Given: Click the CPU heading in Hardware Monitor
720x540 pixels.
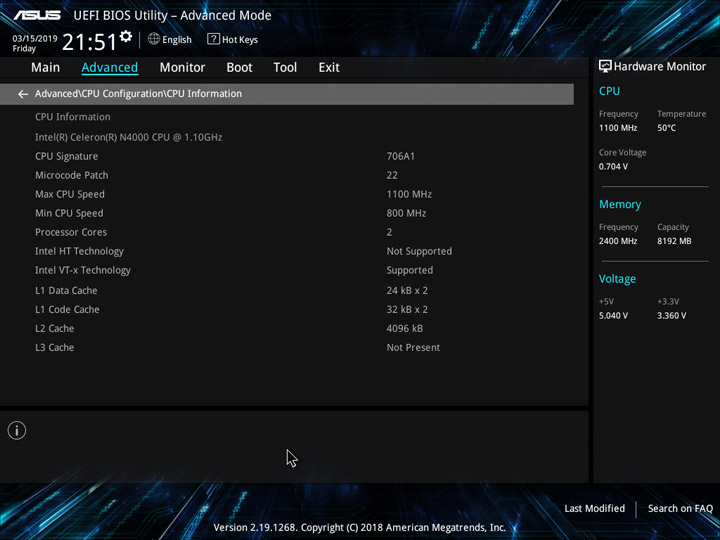Looking at the screenshot, I should coord(609,91).
